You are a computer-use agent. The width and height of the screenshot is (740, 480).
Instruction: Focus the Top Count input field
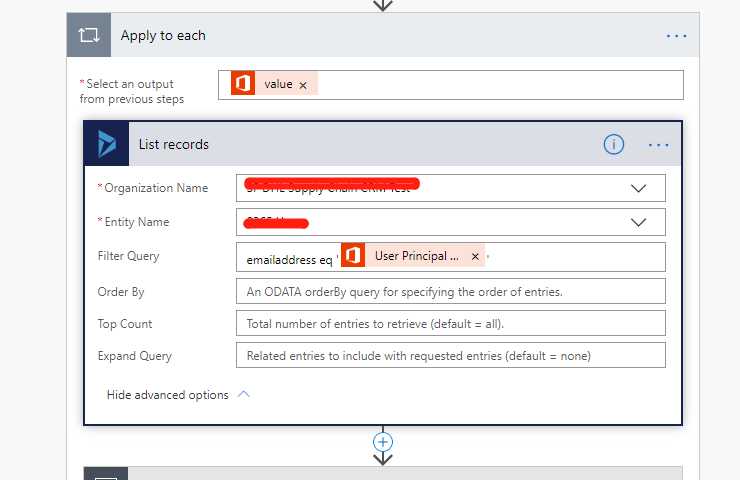point(450,323)
